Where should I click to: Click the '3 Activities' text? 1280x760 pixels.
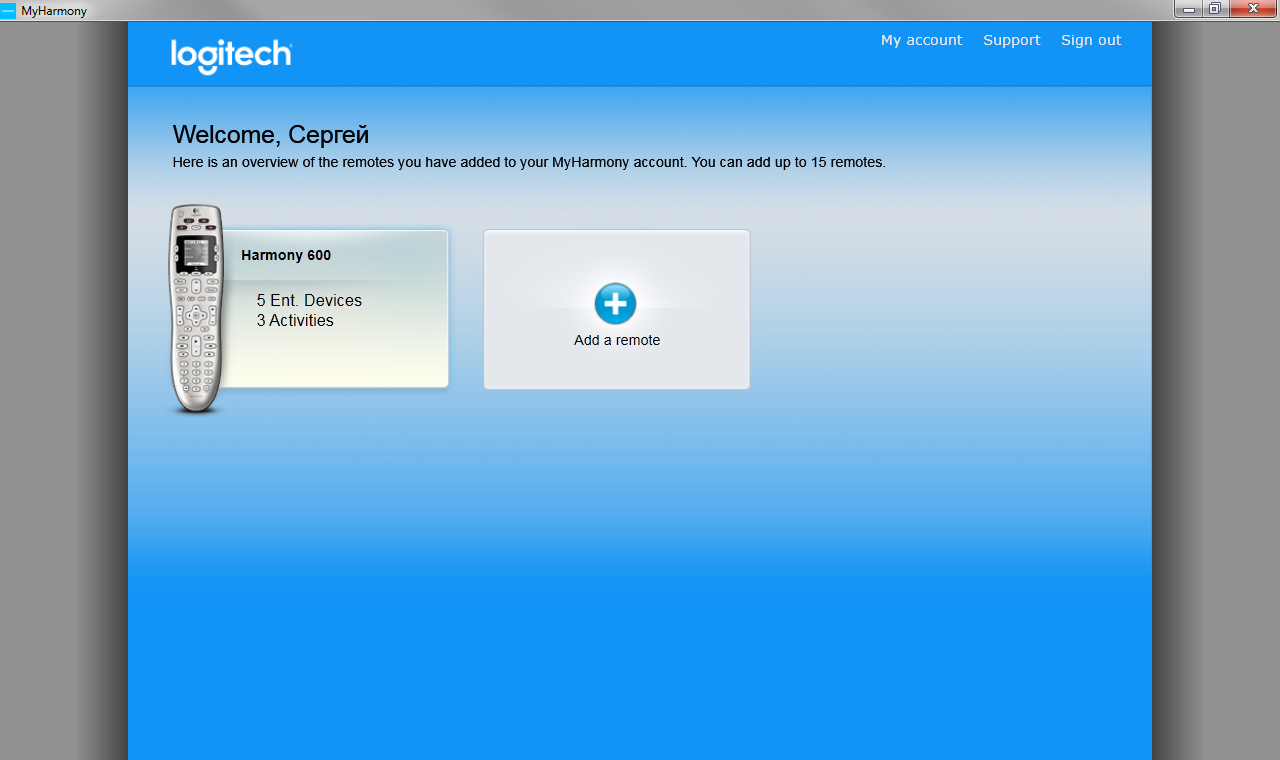(295, 320)
